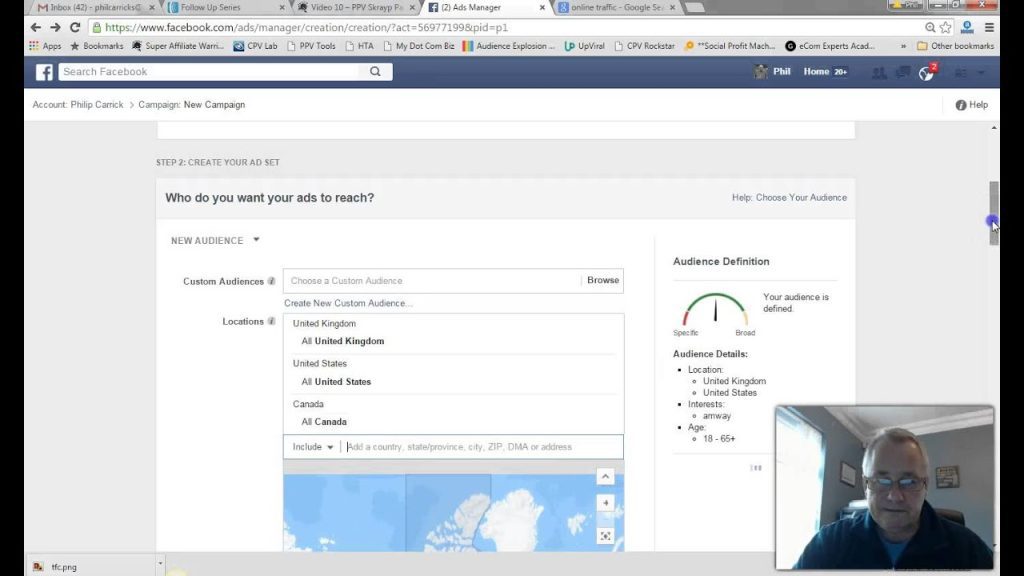Open the privacy shortcuts icon in the Facebook header

pos(960,72)
